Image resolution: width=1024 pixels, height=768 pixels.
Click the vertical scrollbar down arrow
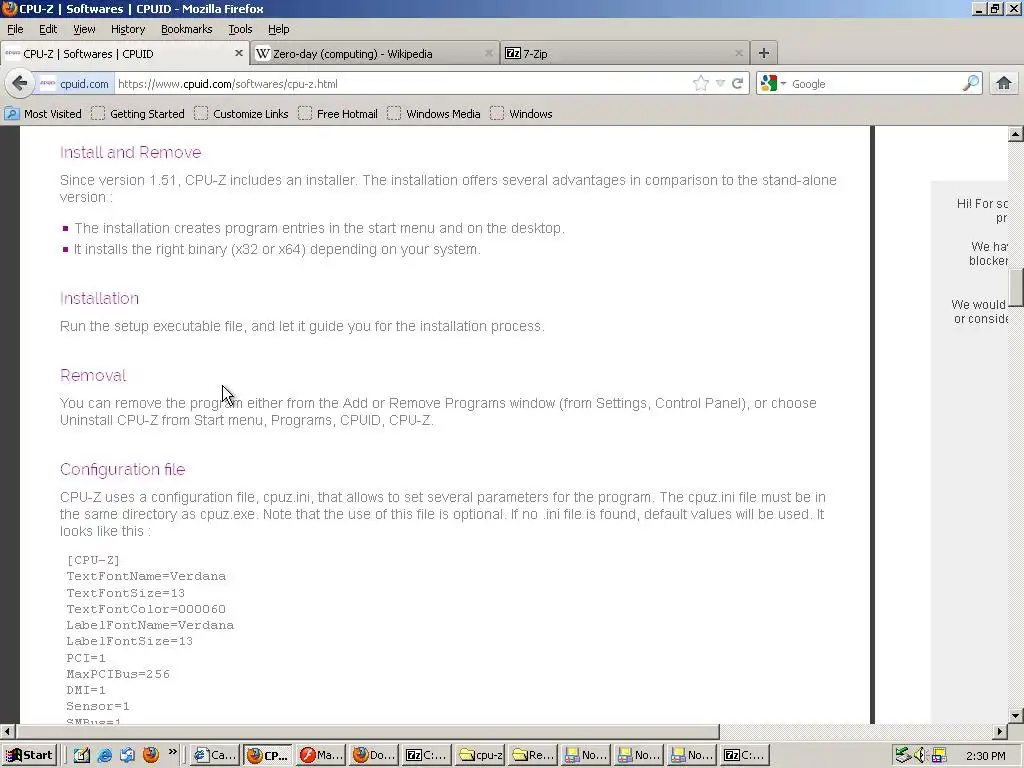click(1016, 716)
